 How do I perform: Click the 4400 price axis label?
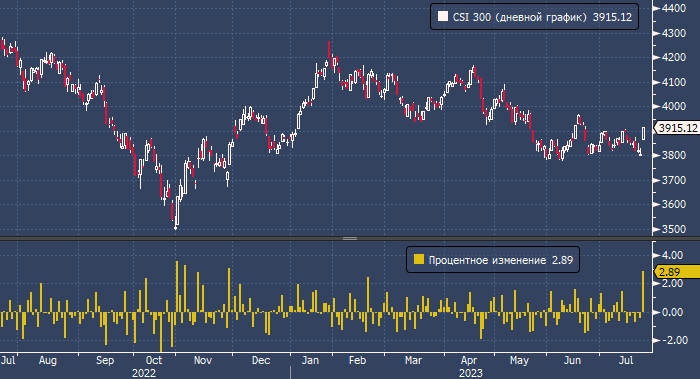pyautogui.click(x=674, y=8)
